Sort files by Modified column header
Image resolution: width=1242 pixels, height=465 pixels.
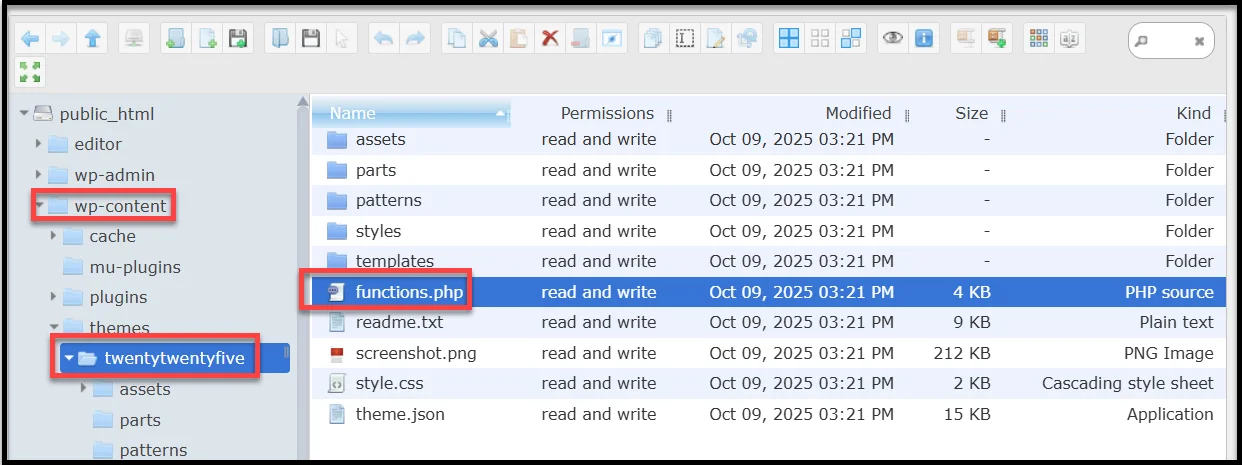[x=858, y=113]
